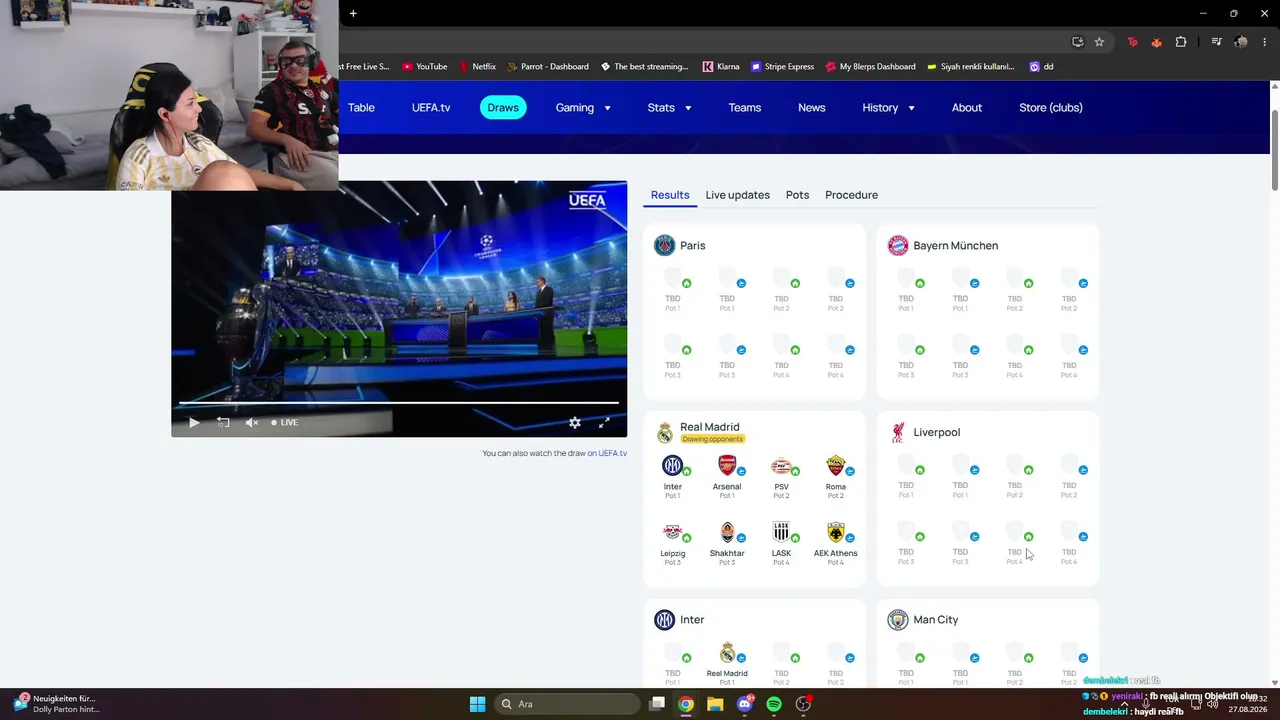Viewport: 1280px width, 720px height.
Task: Click the Man City team name
Action: click(x=936, y=620)
